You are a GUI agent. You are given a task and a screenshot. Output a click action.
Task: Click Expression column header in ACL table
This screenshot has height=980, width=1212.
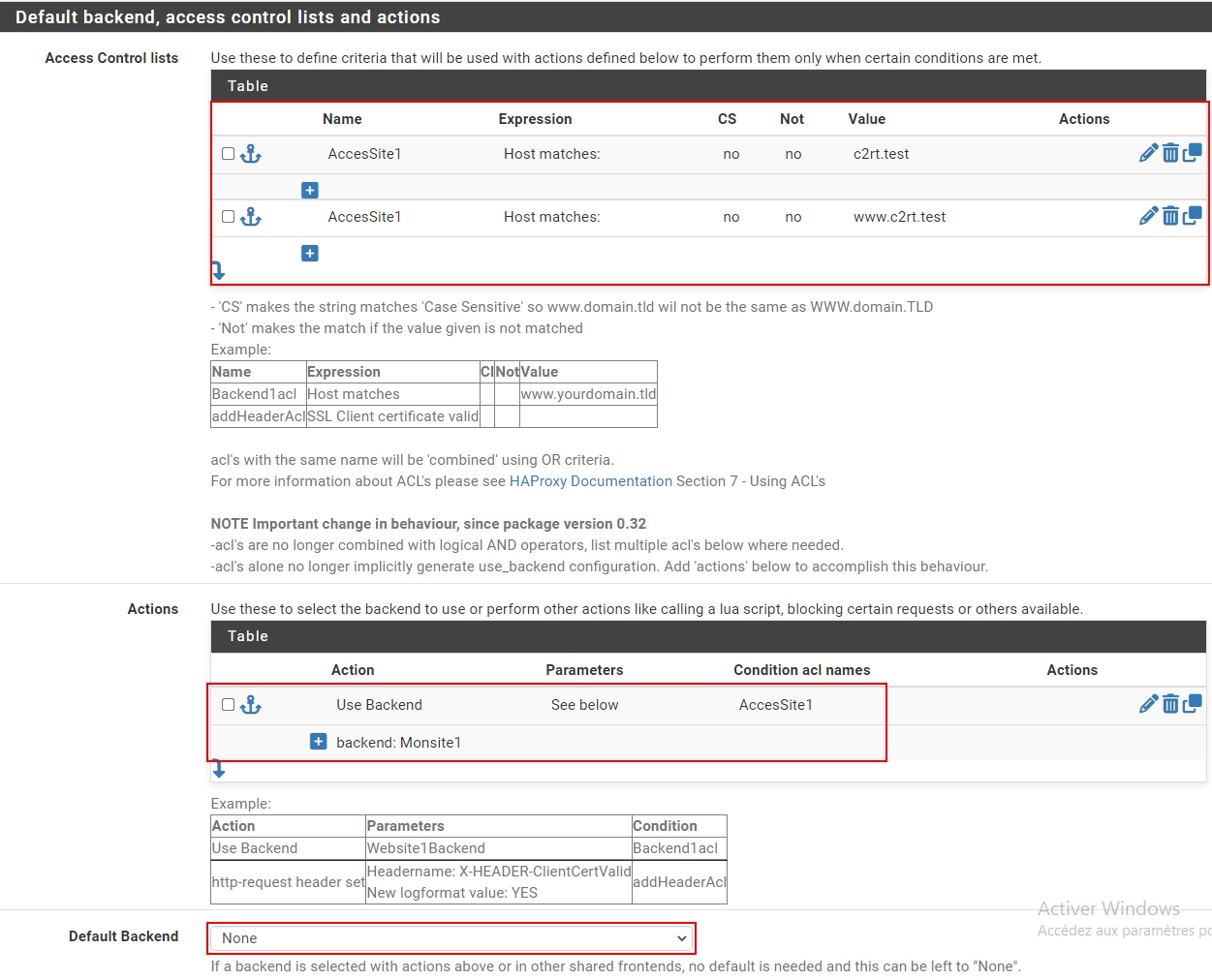[536, 119]
